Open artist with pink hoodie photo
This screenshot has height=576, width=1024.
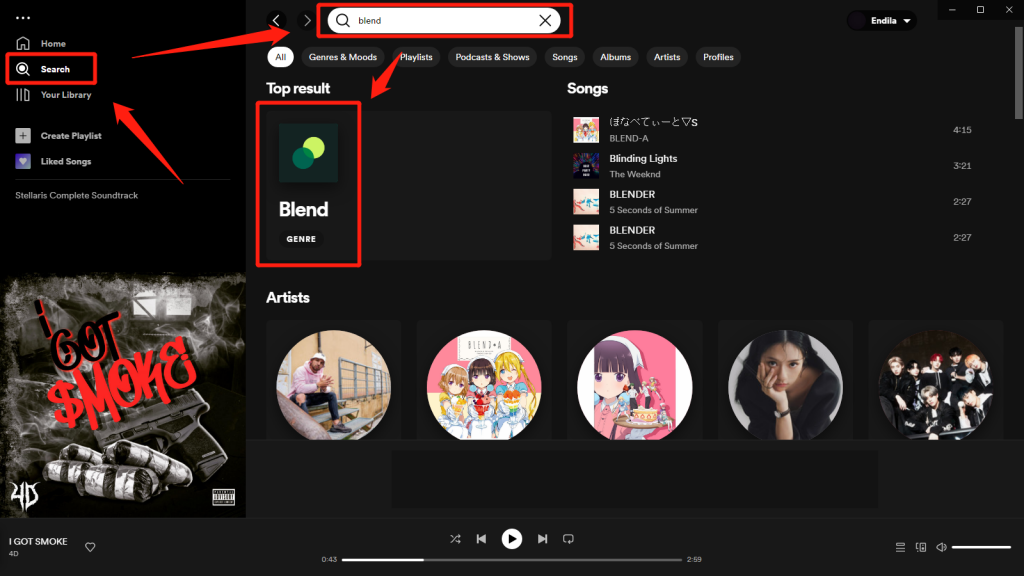point(334,385)
